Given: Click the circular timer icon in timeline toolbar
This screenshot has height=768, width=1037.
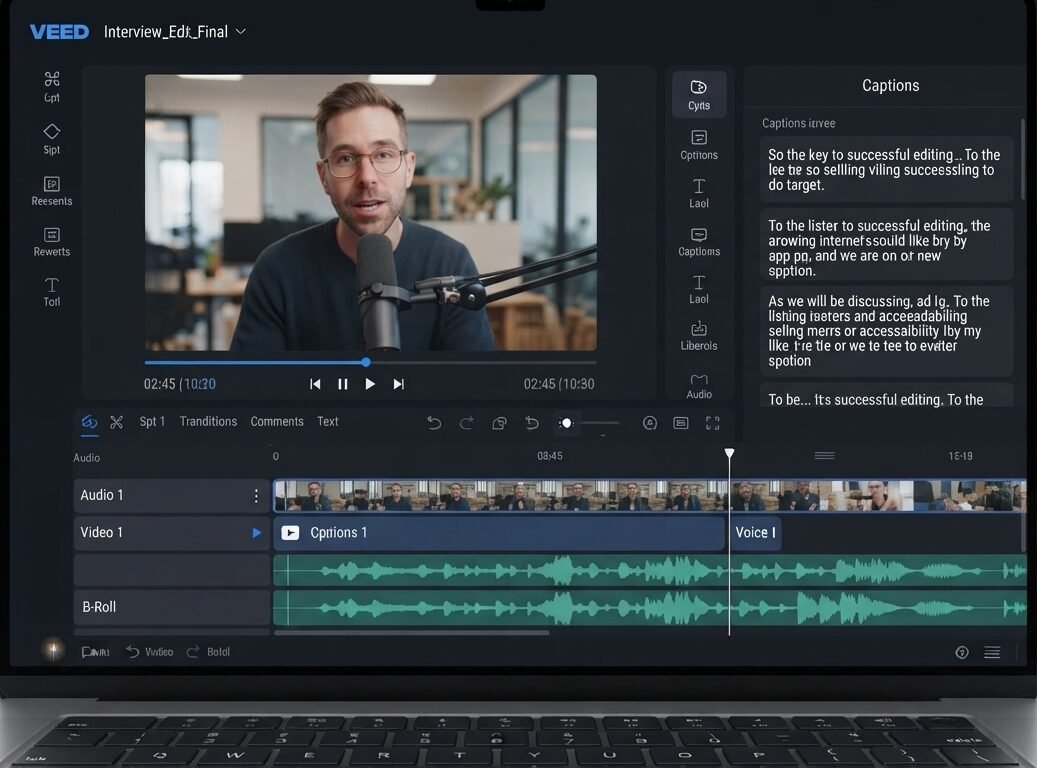Looking at the screenshot, I should pyautogui.click(x=650, y=423).
